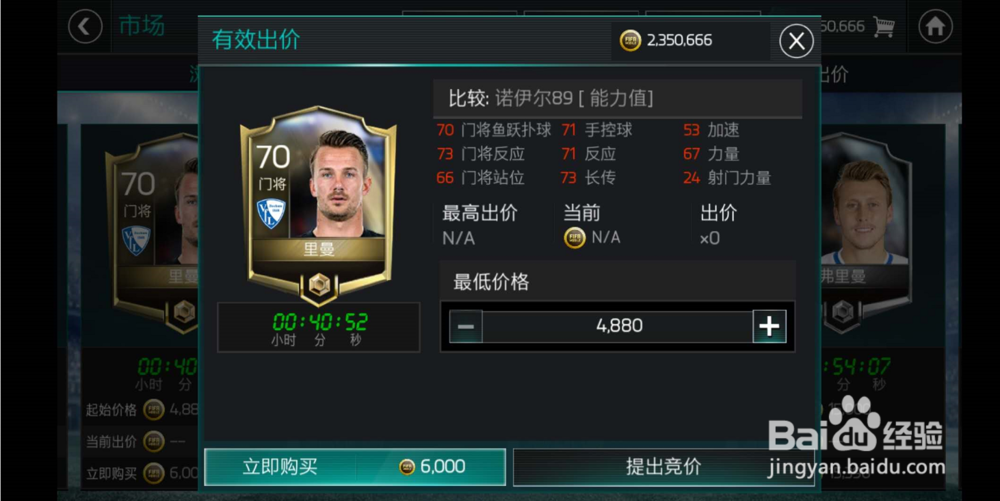
Task: Open the 比较 comparison header
Action: (x=617, y=98)
